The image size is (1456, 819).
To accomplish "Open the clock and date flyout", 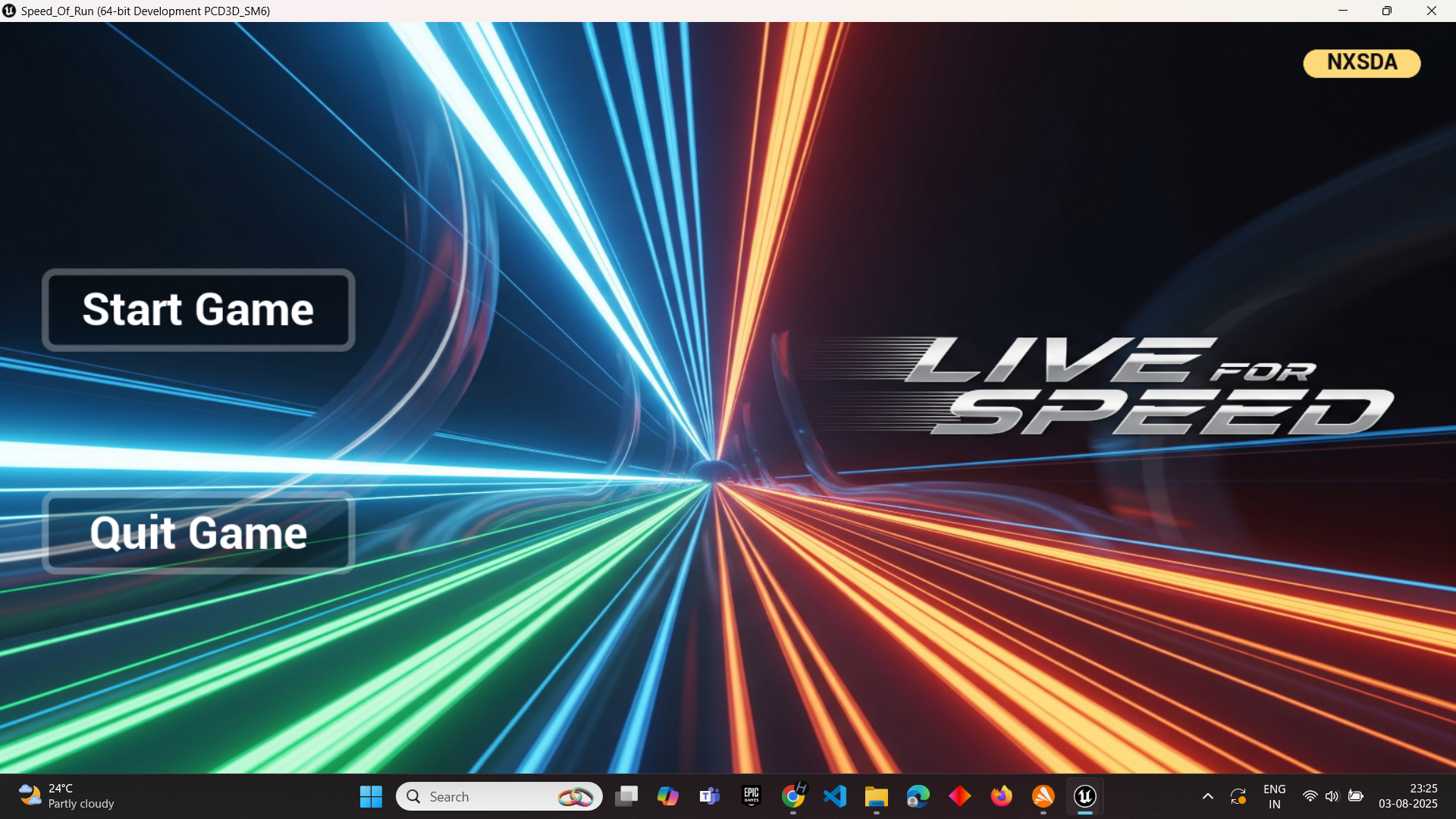I will pyautogui.click(x=1407, y=796).
